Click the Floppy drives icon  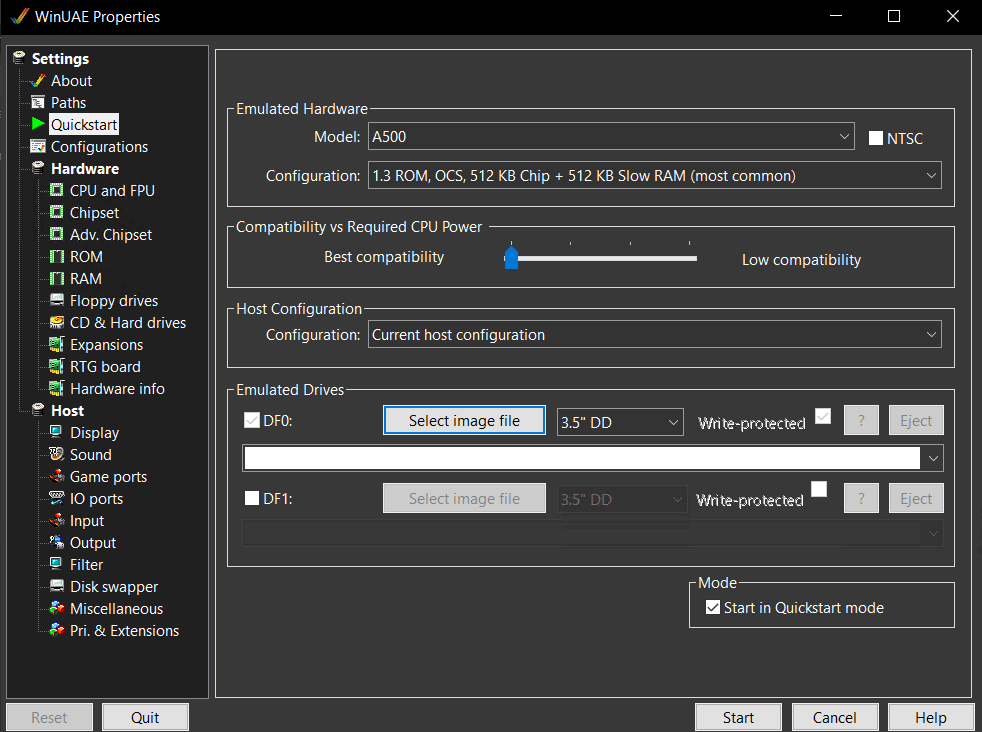56,300
